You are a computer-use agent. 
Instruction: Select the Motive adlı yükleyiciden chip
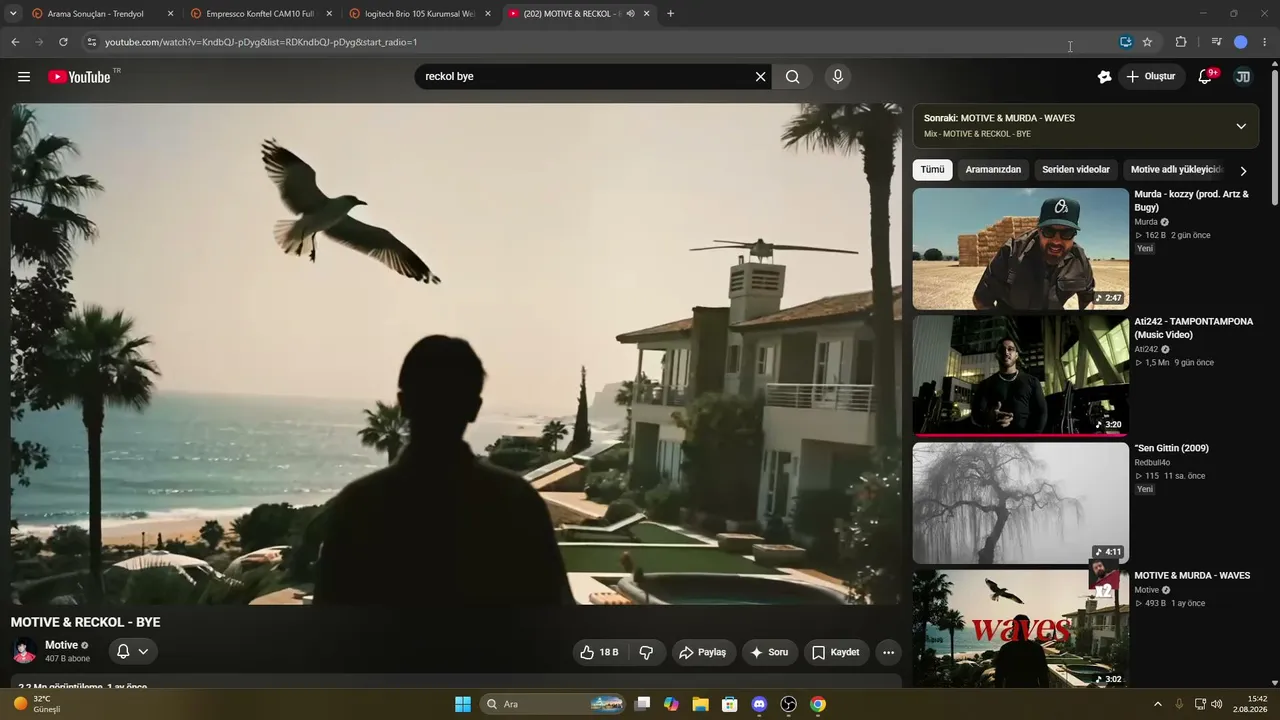pos(1177,170)
